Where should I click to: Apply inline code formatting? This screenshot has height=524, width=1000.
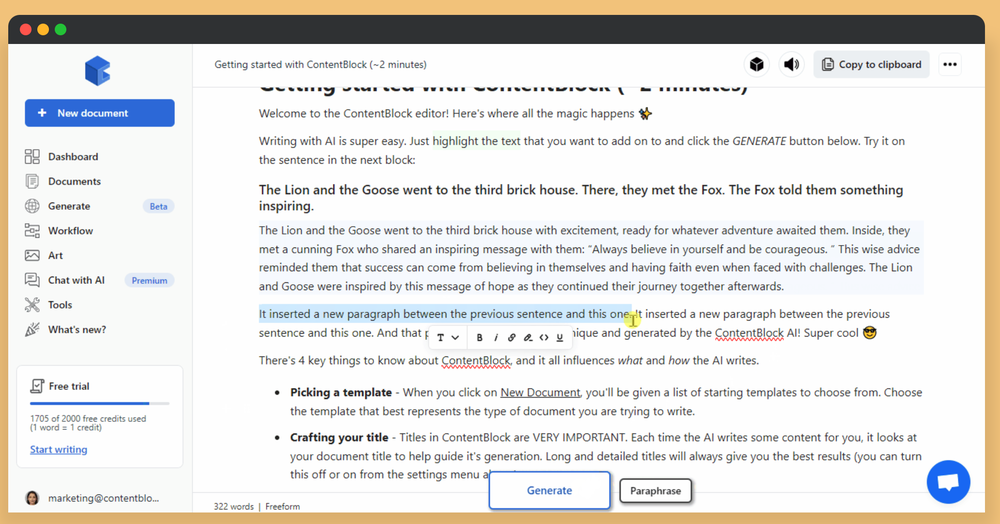543,338
